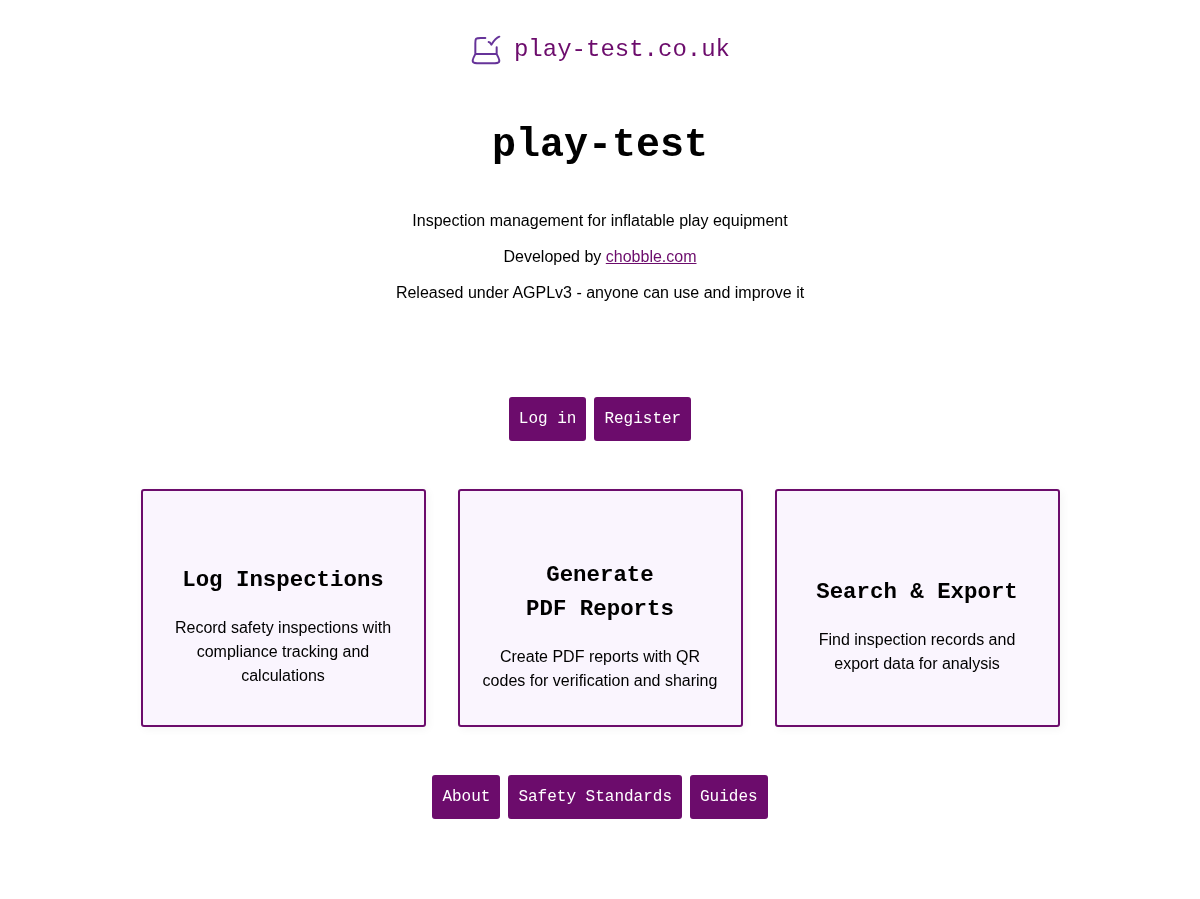Select the Log Inspections card

click(x=283, y=607)
